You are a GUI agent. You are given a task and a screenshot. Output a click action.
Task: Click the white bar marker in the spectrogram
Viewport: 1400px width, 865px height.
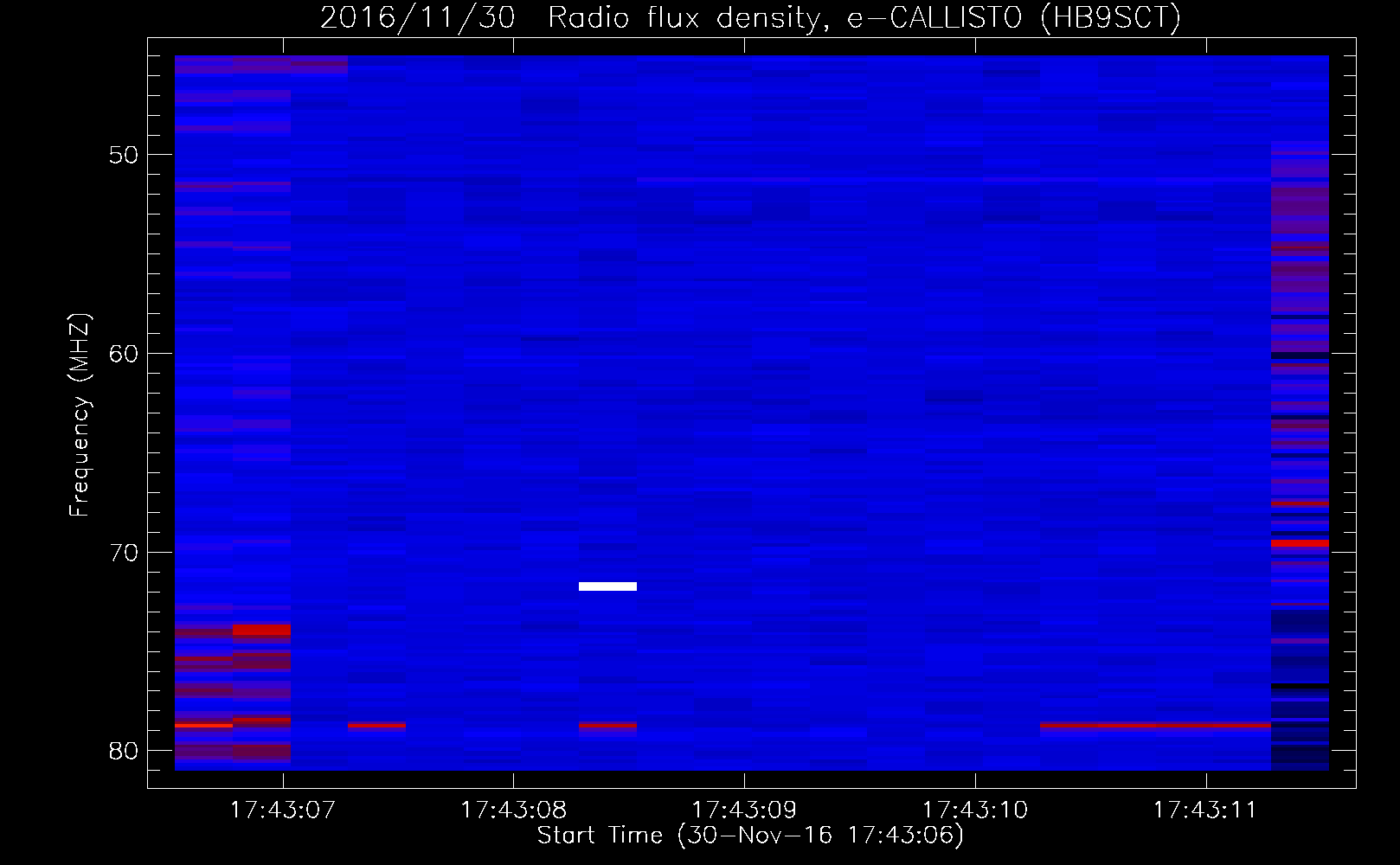(607, 586)
